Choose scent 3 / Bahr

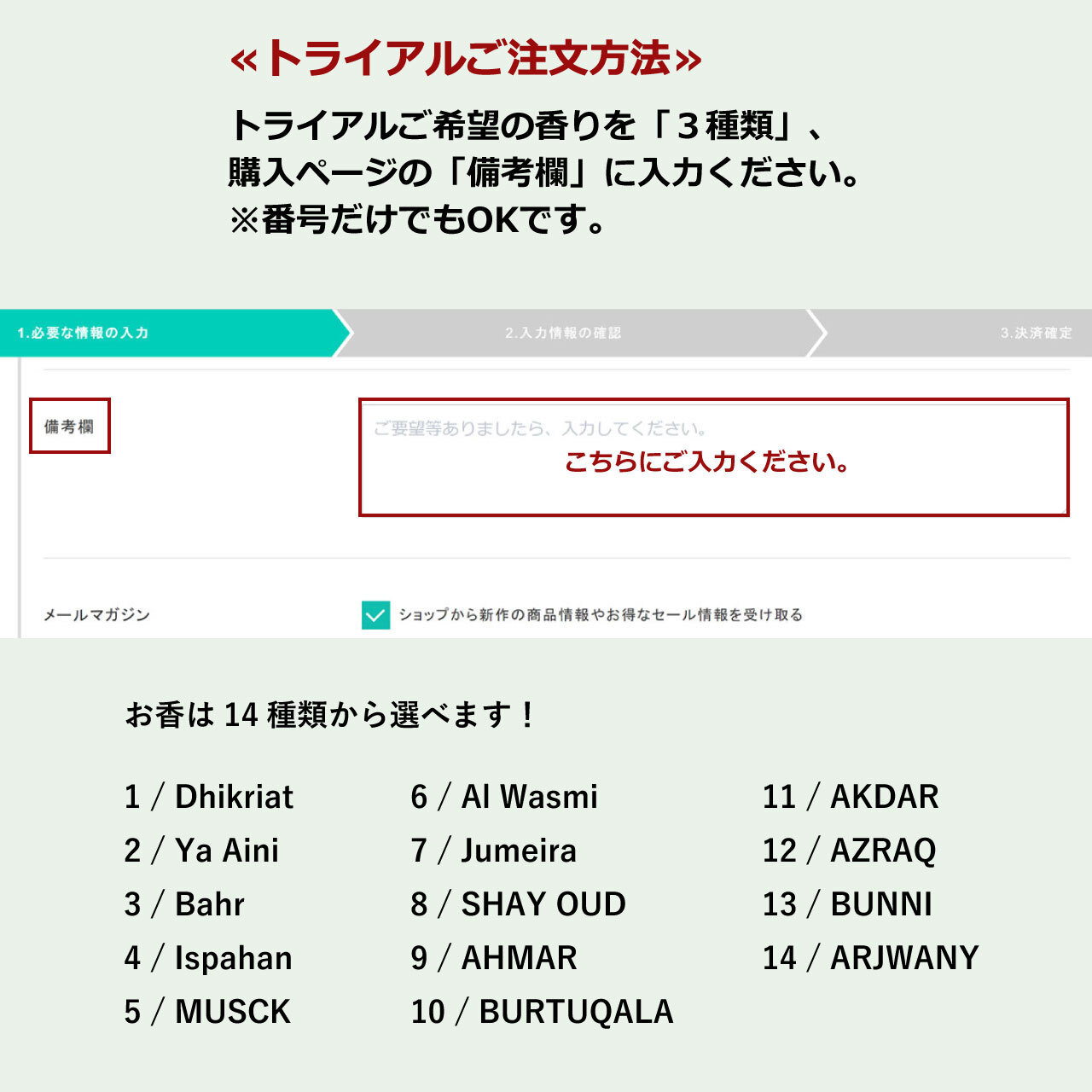pos(184,904)
